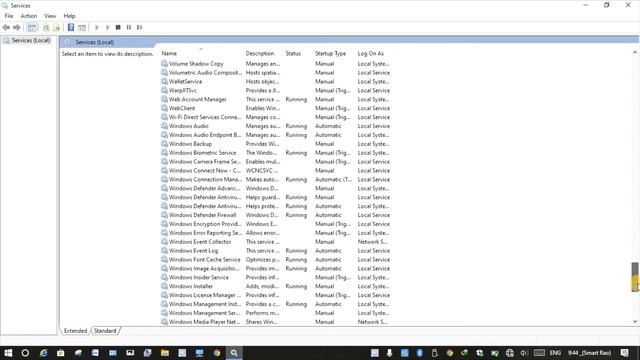This screenshot has width=640, height=360.
Task: Click gear icon beside Windows Error Reporting
Action: tap(164, 233)
